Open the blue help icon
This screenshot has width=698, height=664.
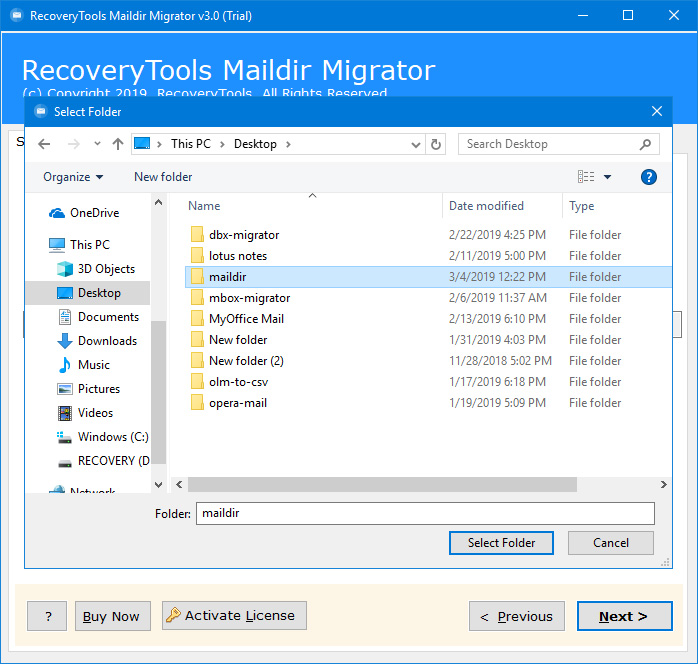(x=649, y=177)
